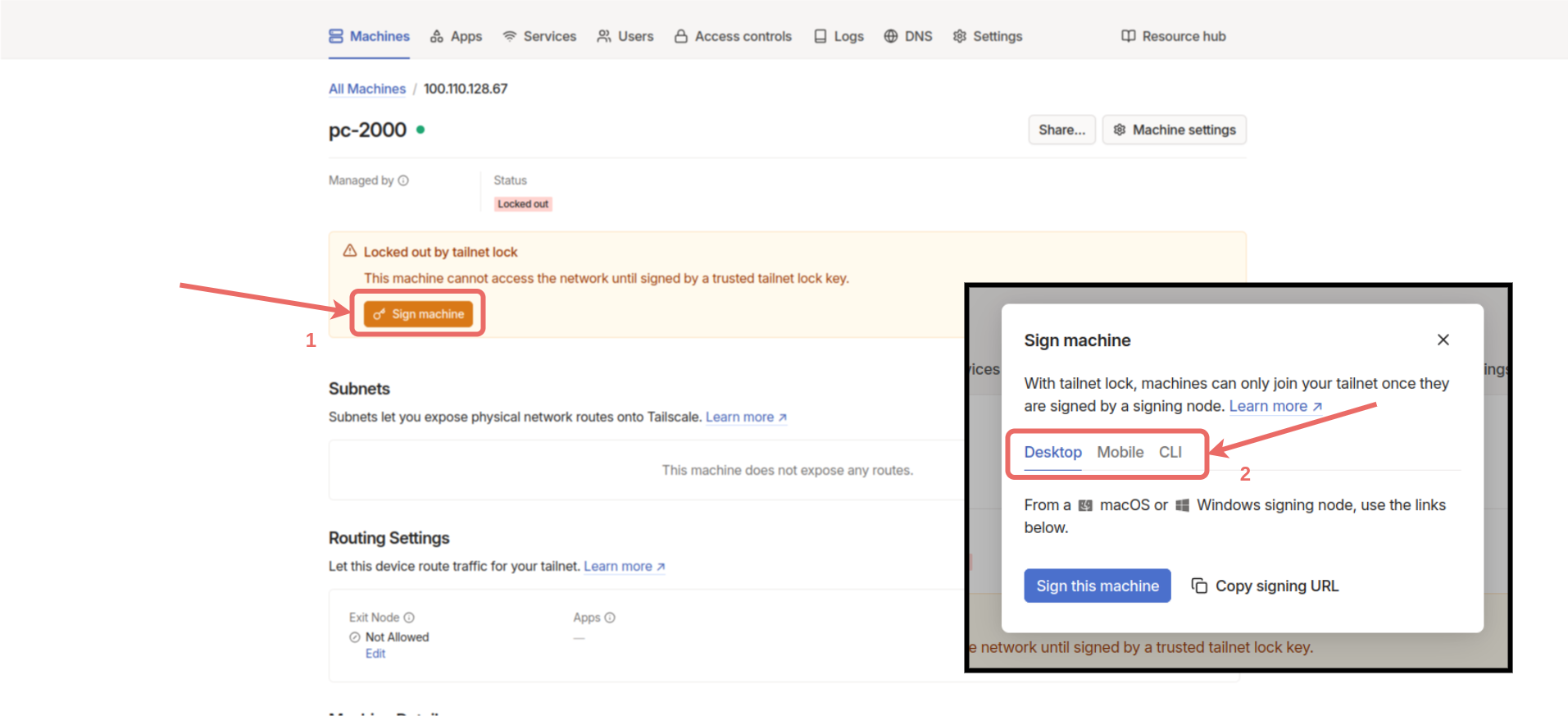The image size is (1568, 716).
Task: Edit the Exit Node setting
Action: pyautogui.click(x=375, y=654)
